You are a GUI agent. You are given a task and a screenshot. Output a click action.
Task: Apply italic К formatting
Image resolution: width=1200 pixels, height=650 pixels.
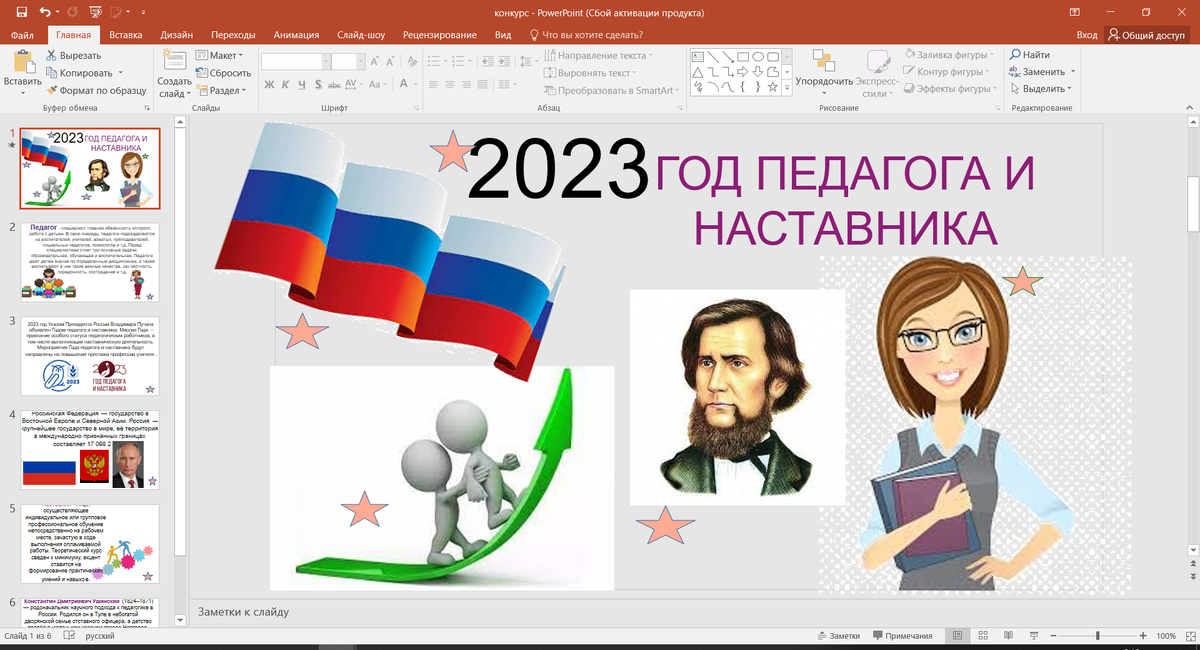[285, 85]
